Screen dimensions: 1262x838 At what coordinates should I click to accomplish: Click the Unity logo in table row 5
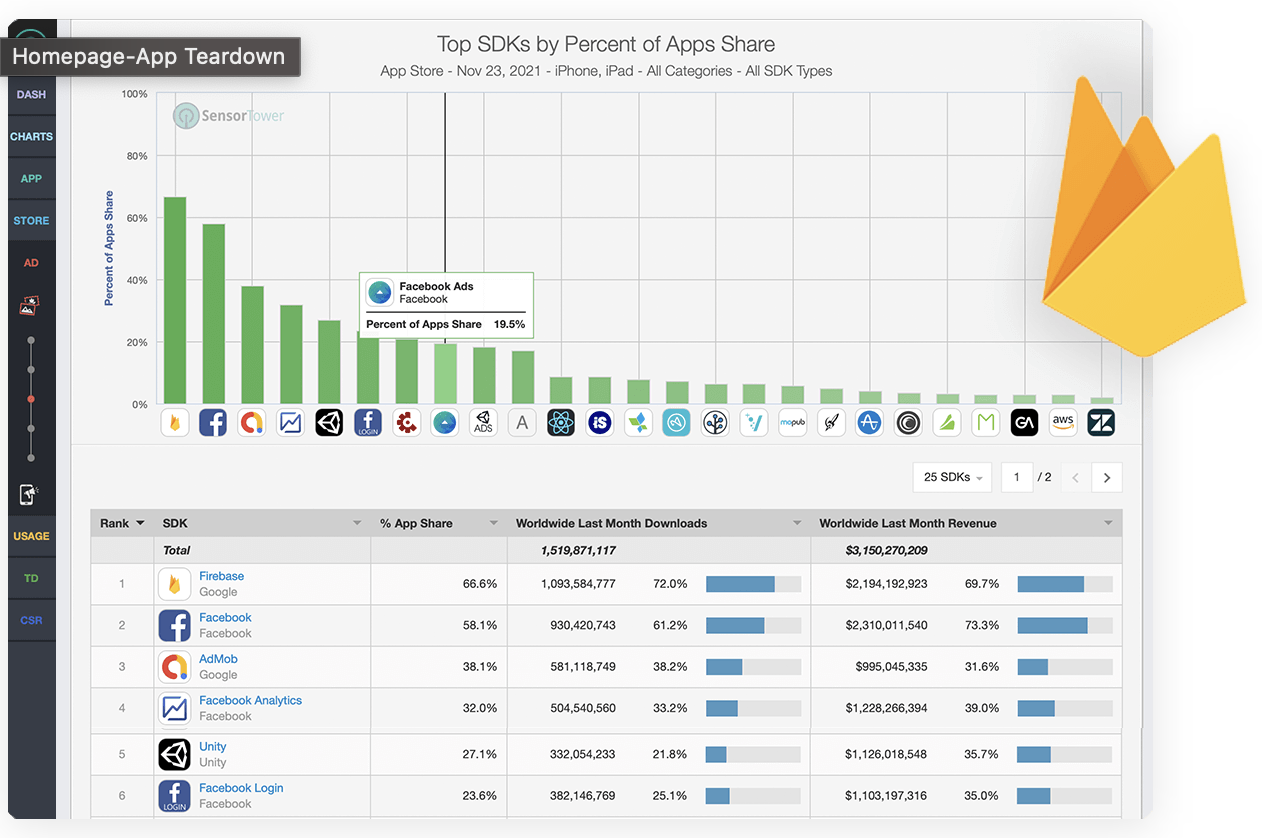[x=174, y=754]
